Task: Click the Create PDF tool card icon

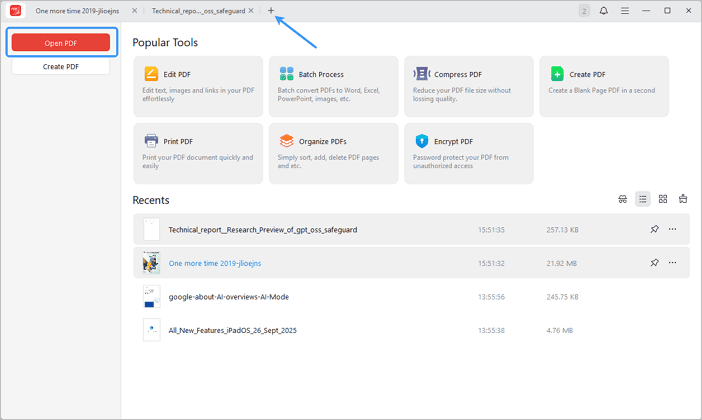Action: pos(557,74)
